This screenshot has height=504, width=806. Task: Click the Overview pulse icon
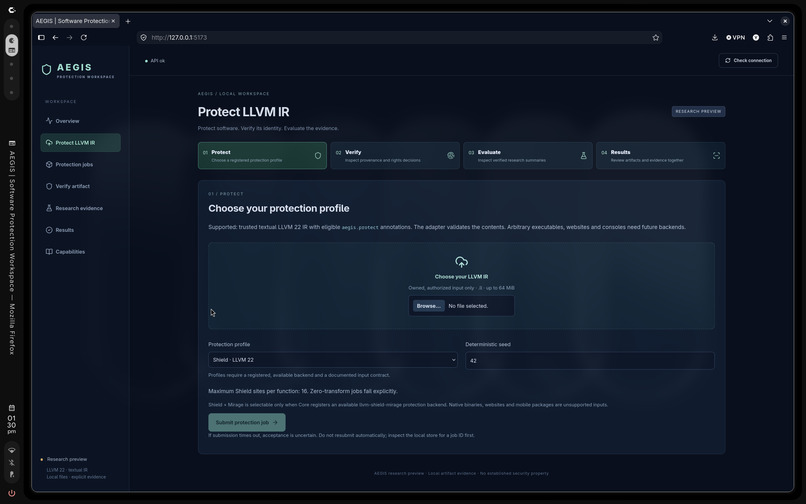(49, 121)
